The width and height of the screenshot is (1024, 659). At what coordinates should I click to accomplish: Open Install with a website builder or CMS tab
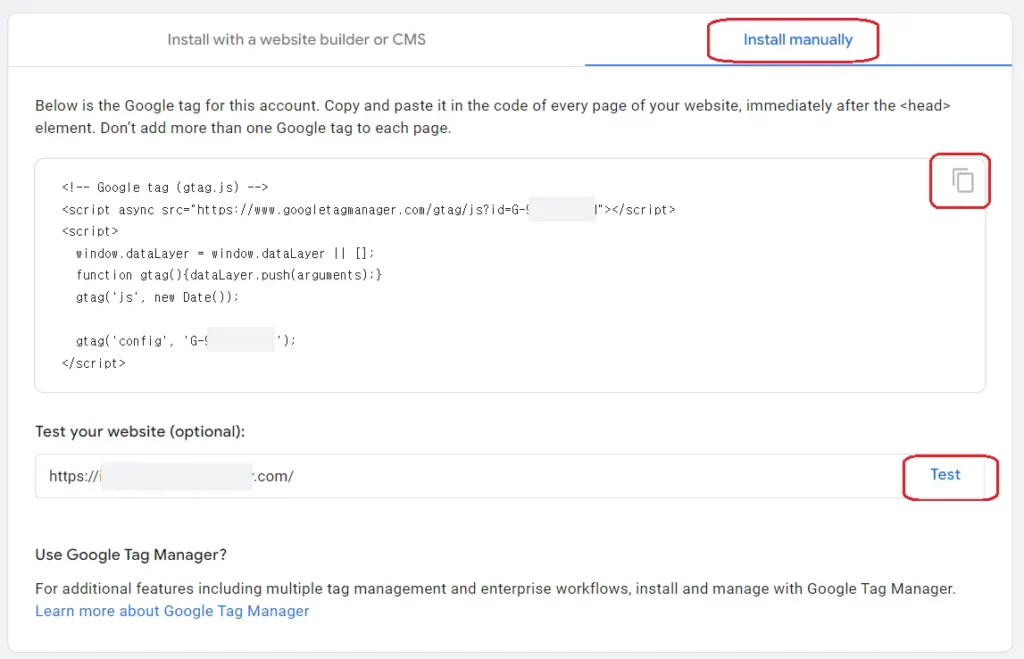click(296, 40)
